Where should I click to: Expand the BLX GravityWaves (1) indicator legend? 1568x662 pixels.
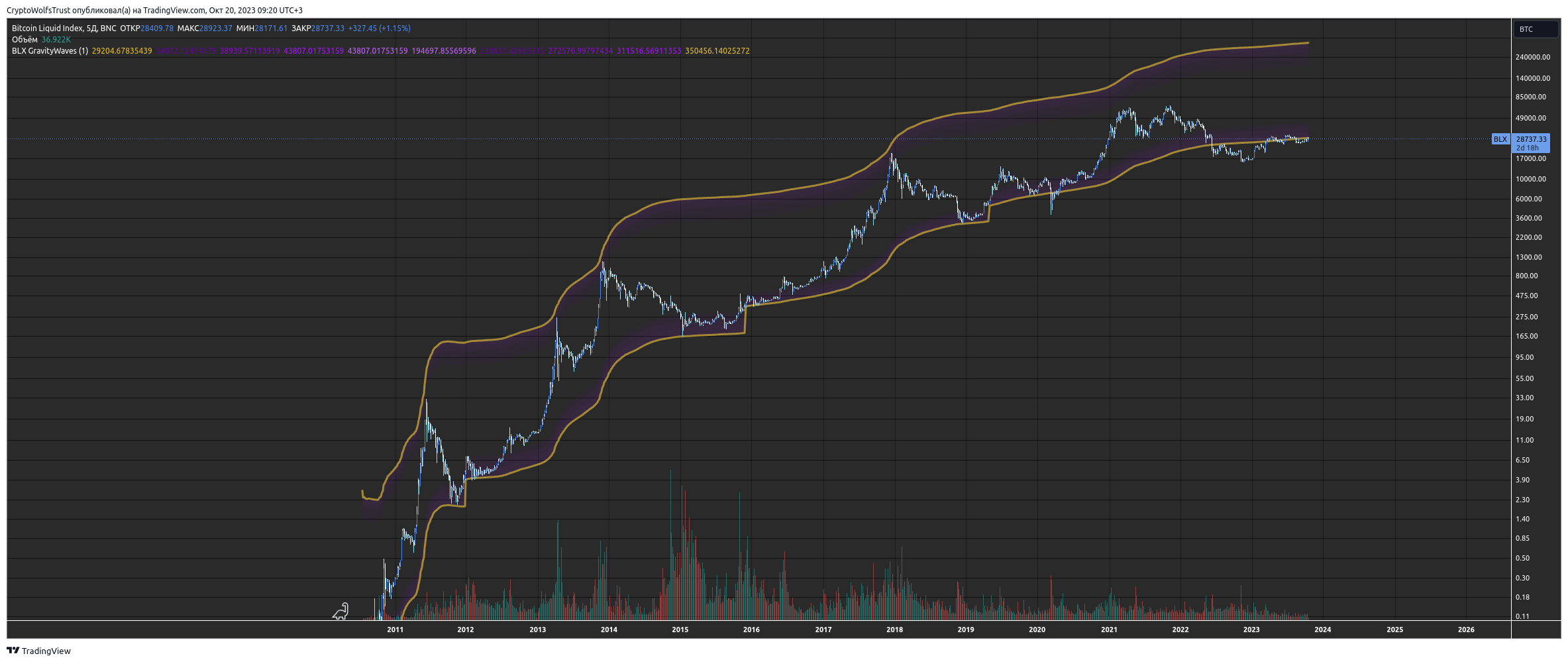pos(51,50)
